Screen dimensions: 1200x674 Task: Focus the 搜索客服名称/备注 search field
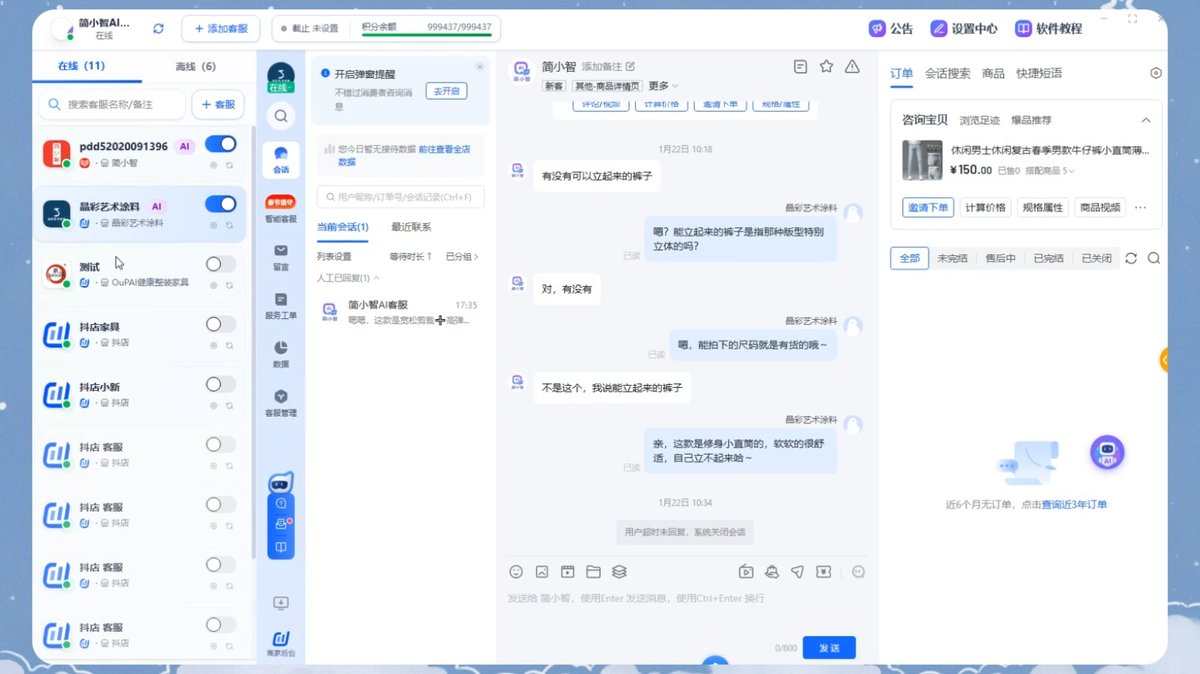(112, 104)
